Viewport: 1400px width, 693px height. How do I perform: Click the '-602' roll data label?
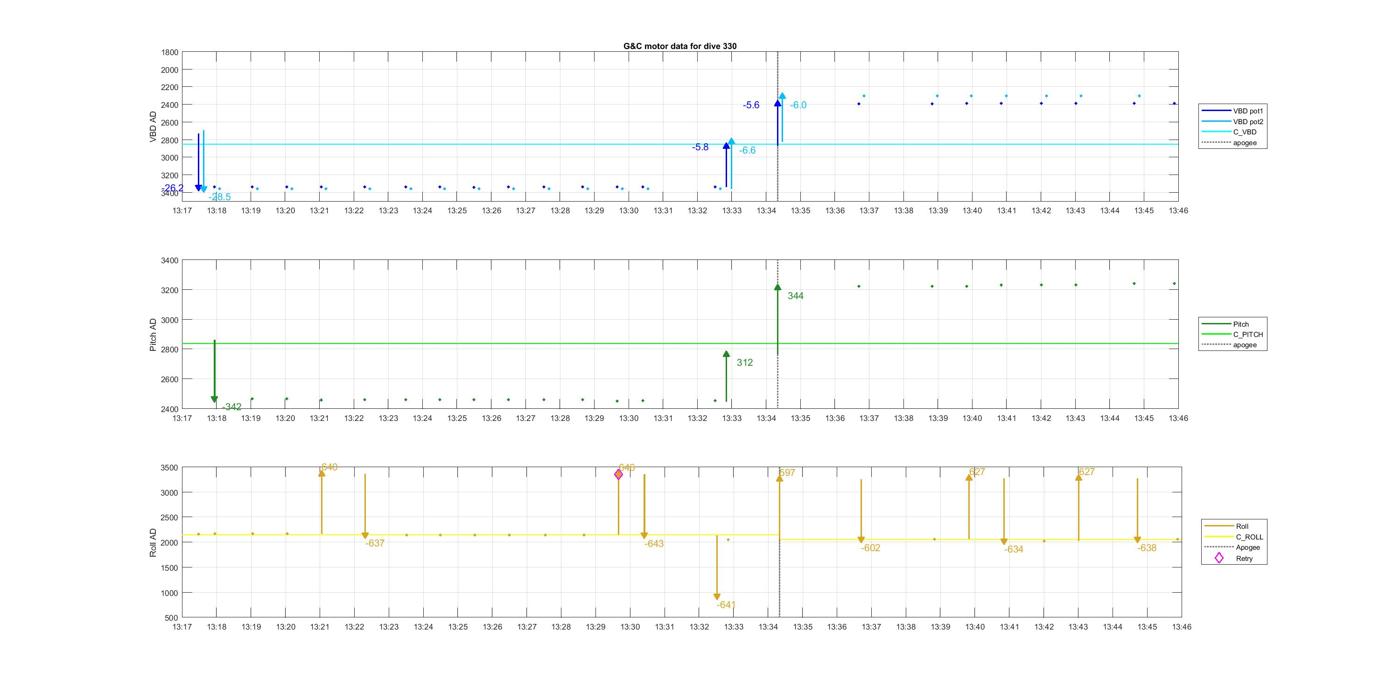pyautogui.click(x=871, y=548)
